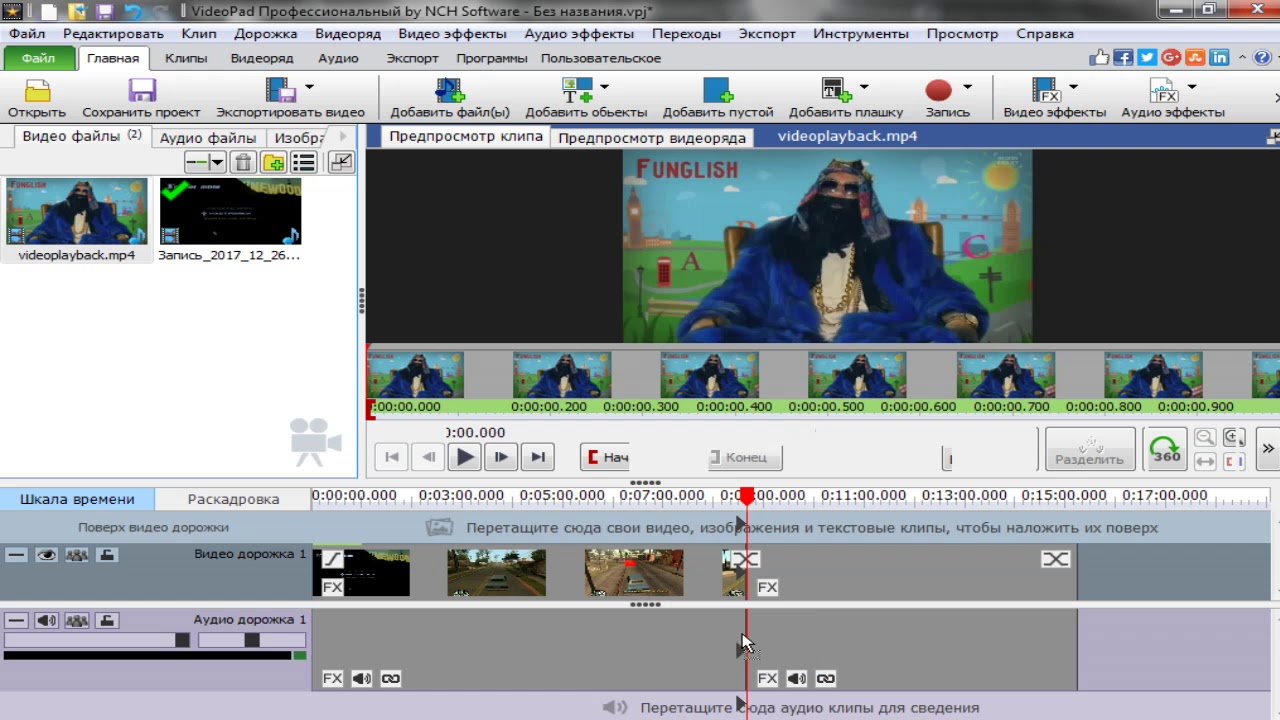Click the Добавить файл(ы) icon
This screenshot has height=720, width=1280.
point(449,91)
